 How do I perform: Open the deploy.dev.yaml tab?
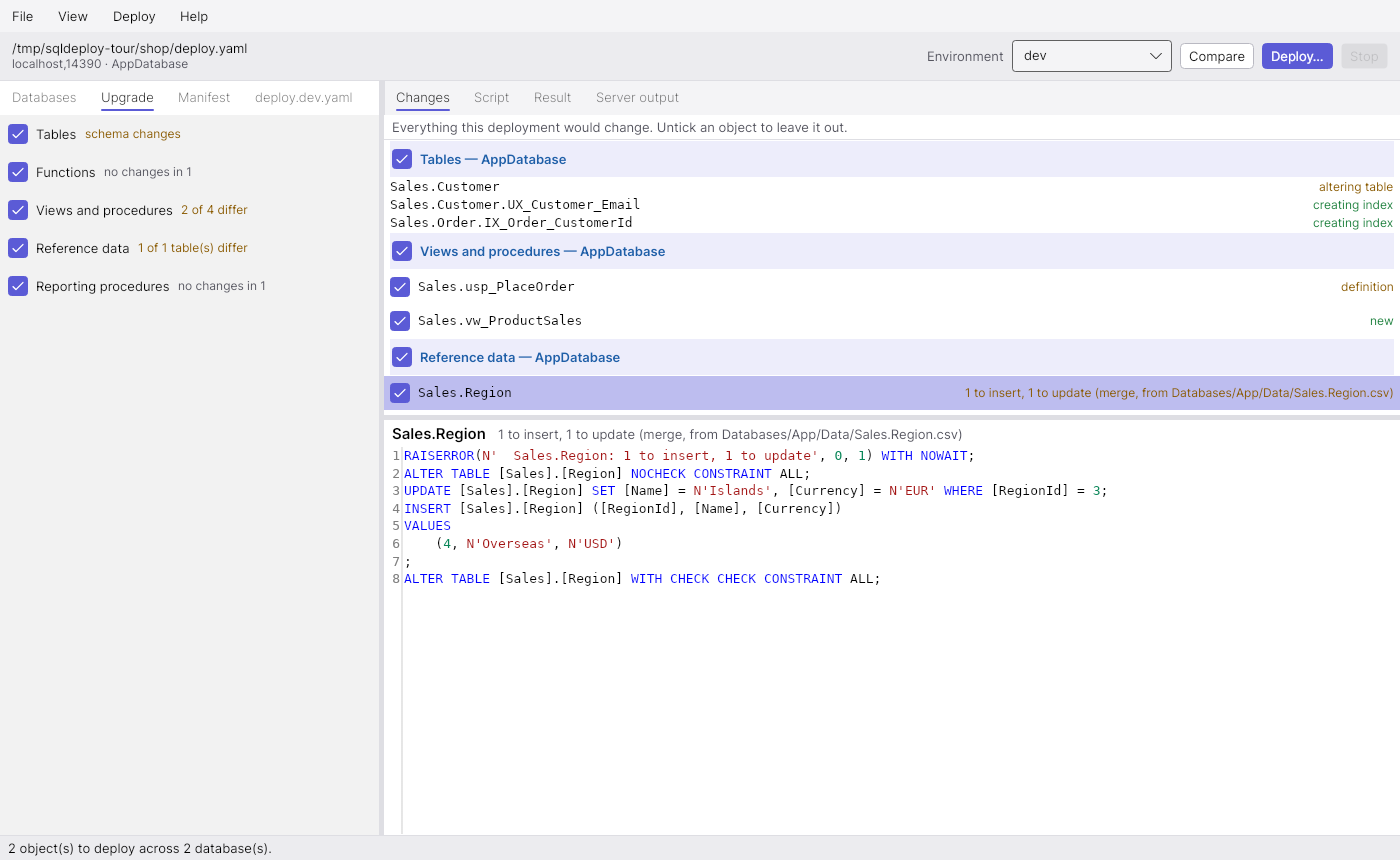[x=304, y=97]
